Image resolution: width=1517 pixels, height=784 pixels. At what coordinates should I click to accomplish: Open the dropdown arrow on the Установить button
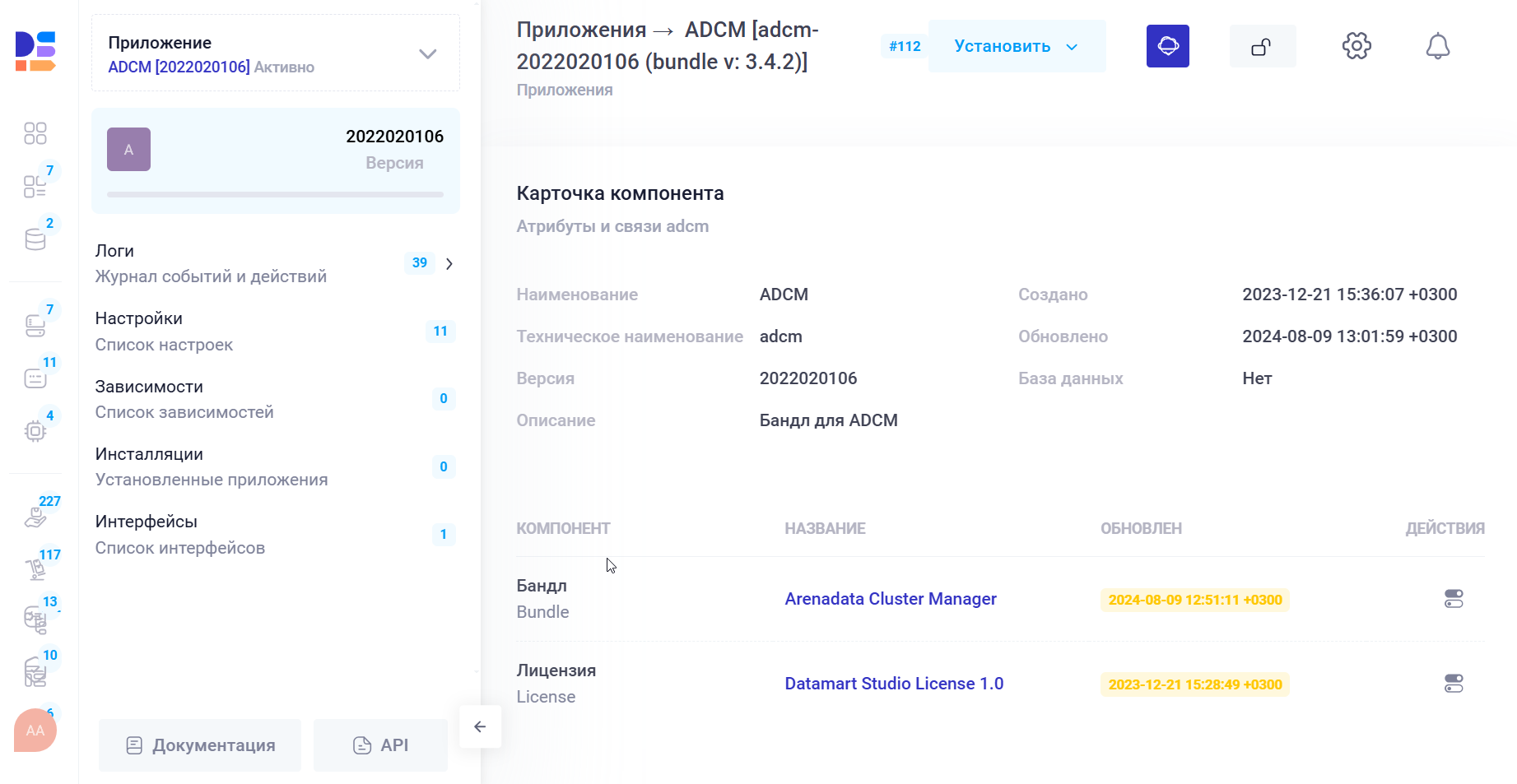pyautogui.click(x=1072, y=47)
